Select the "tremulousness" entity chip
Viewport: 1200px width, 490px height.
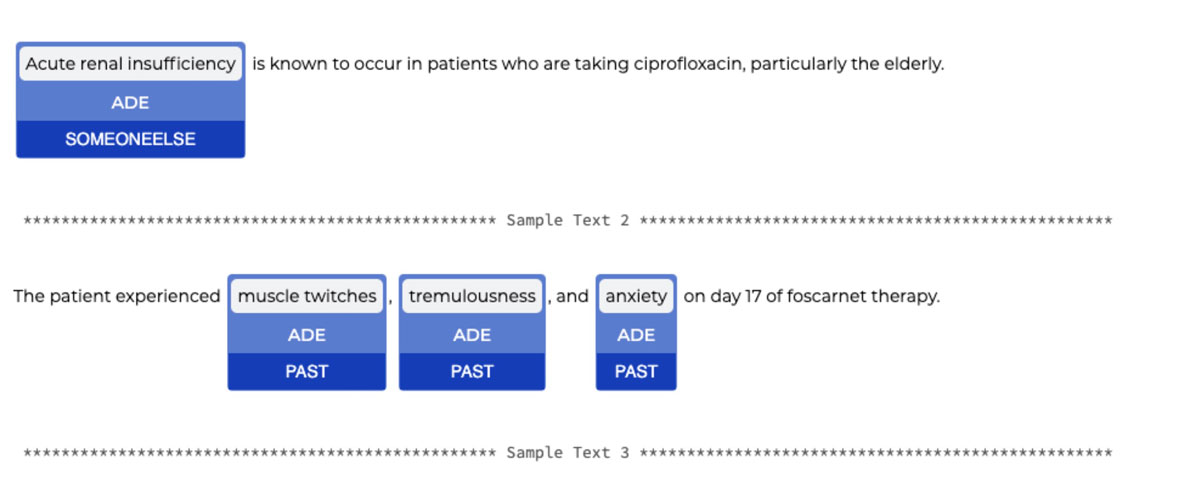pyautogui.click(x=472, y=296)
